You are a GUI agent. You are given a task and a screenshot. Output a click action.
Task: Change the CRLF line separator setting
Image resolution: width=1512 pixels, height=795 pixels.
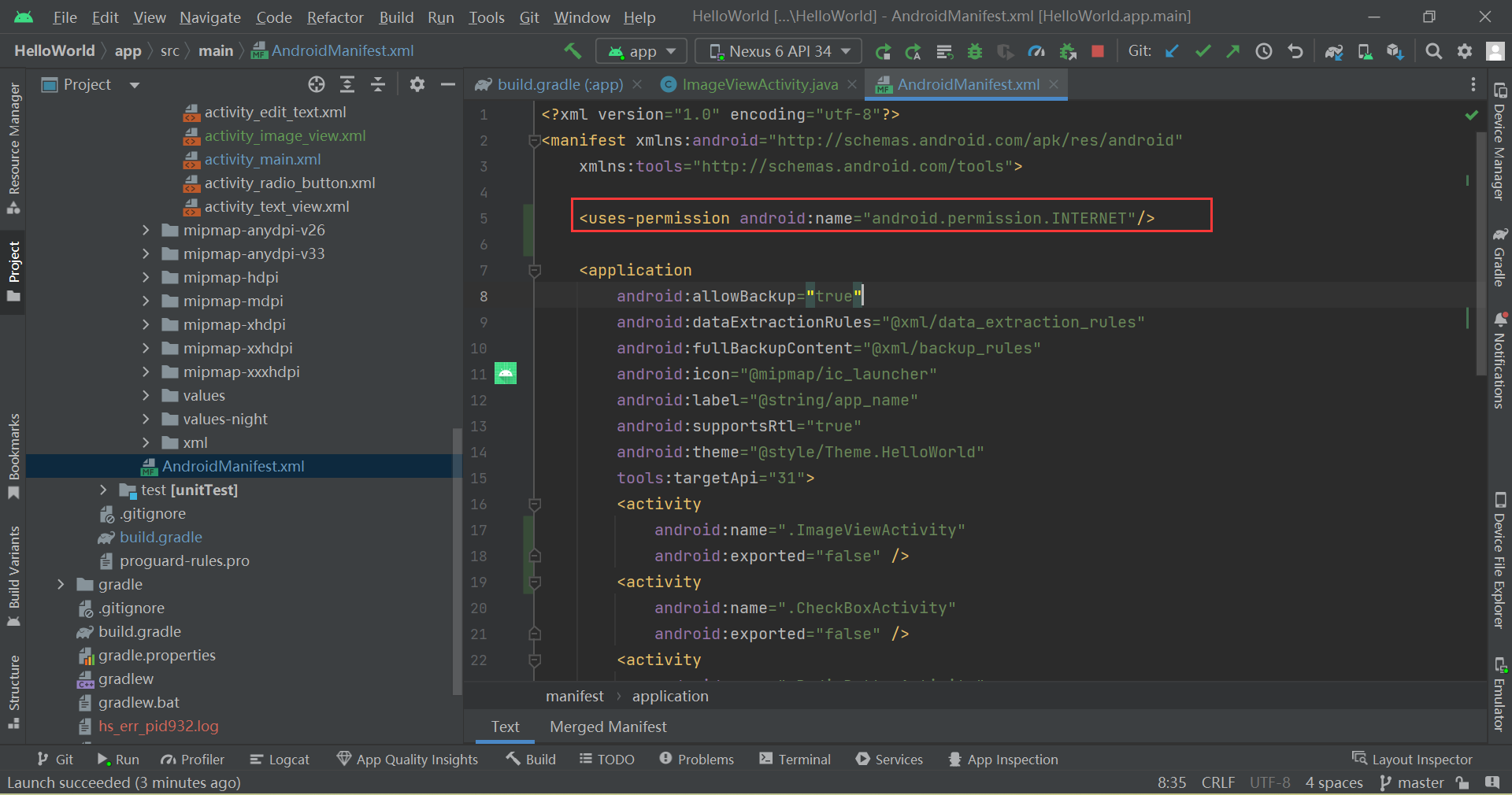click(1217, 782)
